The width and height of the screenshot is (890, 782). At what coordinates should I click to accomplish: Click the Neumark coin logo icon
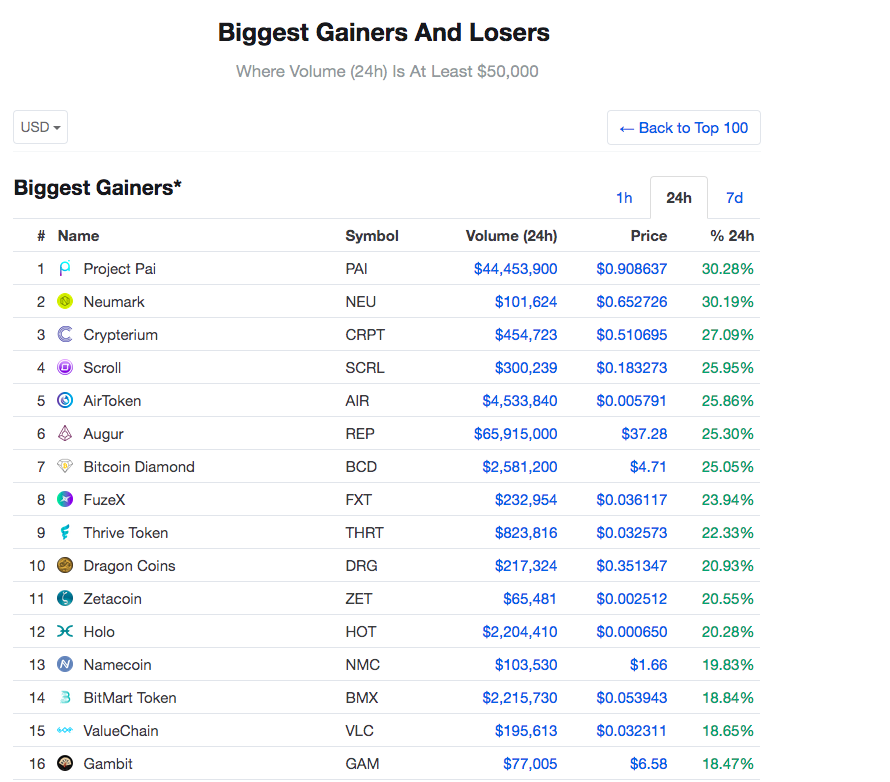(65, 301)
